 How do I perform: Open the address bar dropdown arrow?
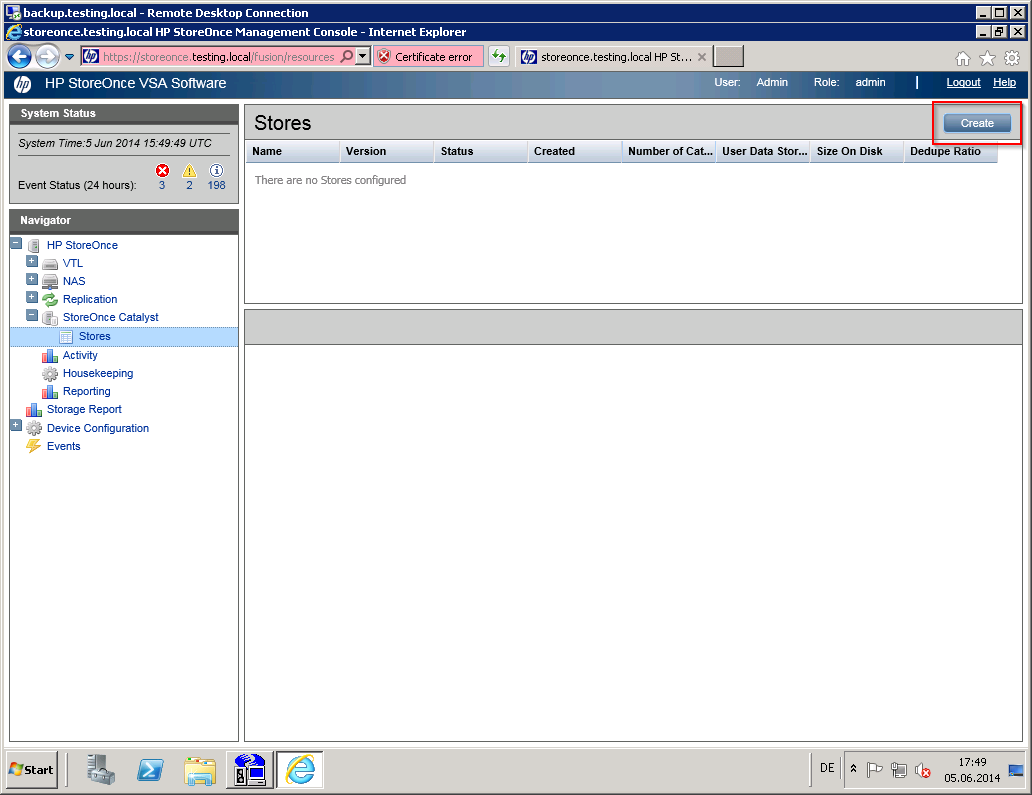pos(363,57)
